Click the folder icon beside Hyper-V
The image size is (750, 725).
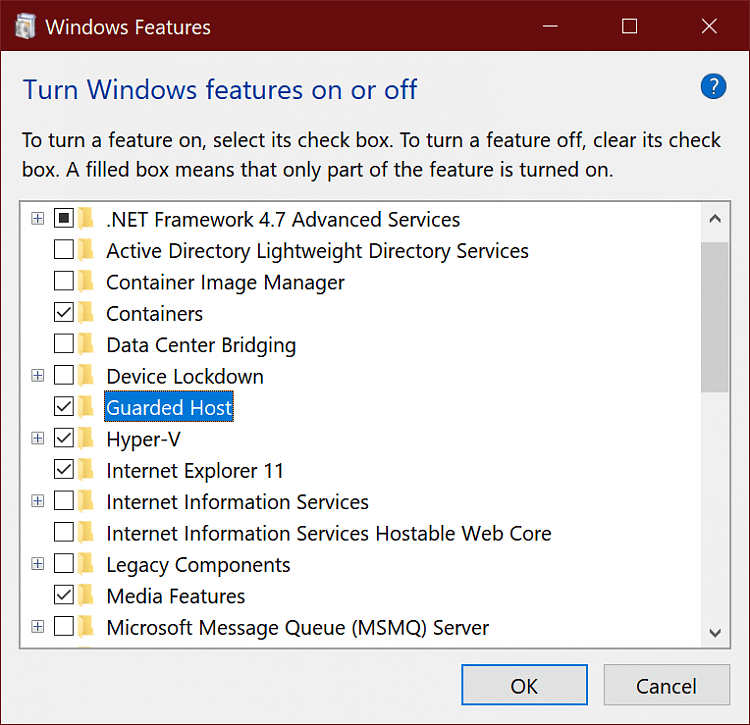click(x=86, y=439)
